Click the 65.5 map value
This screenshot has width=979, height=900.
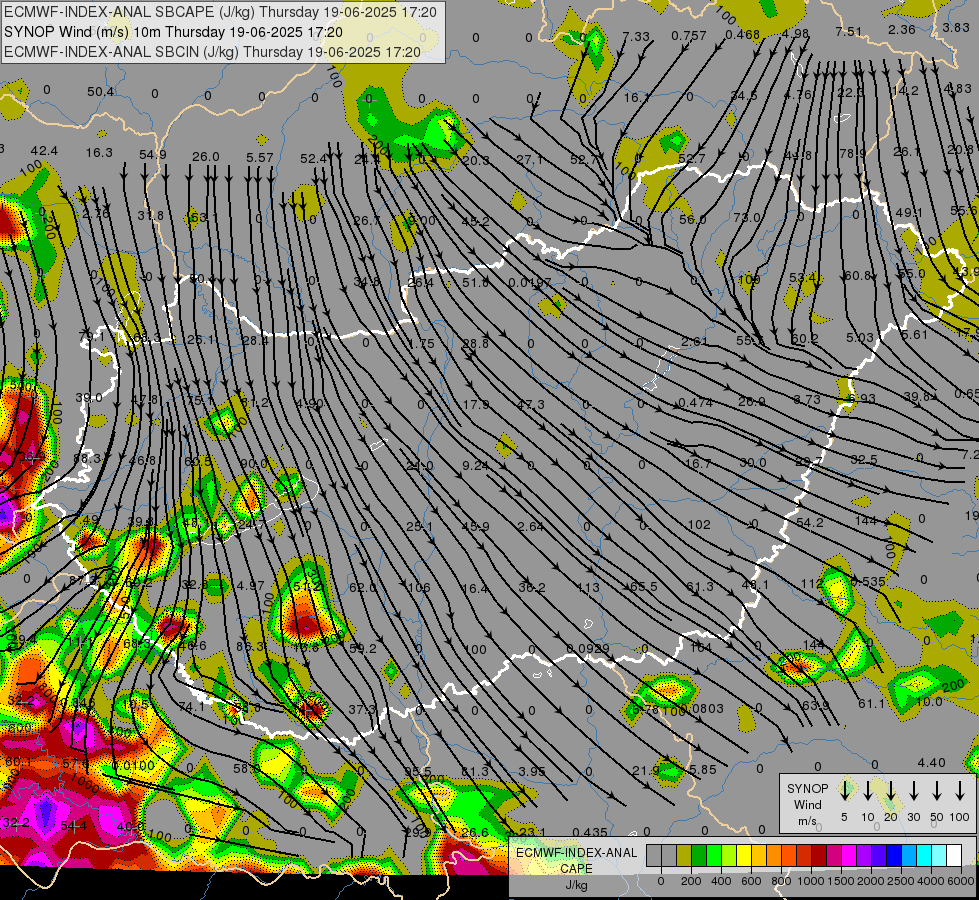click(x=643, y=586)
